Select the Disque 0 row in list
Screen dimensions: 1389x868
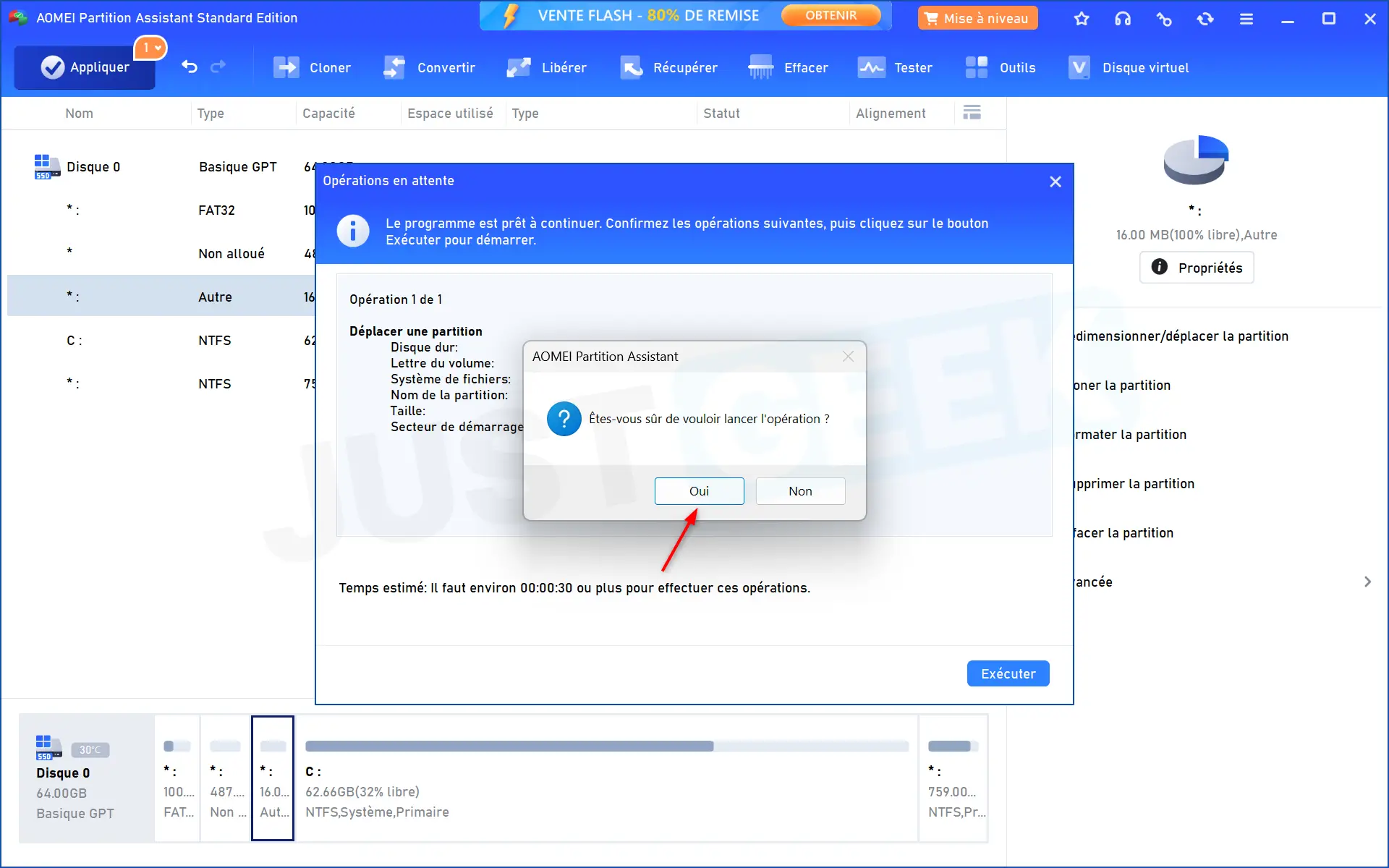tap(161, 167)
